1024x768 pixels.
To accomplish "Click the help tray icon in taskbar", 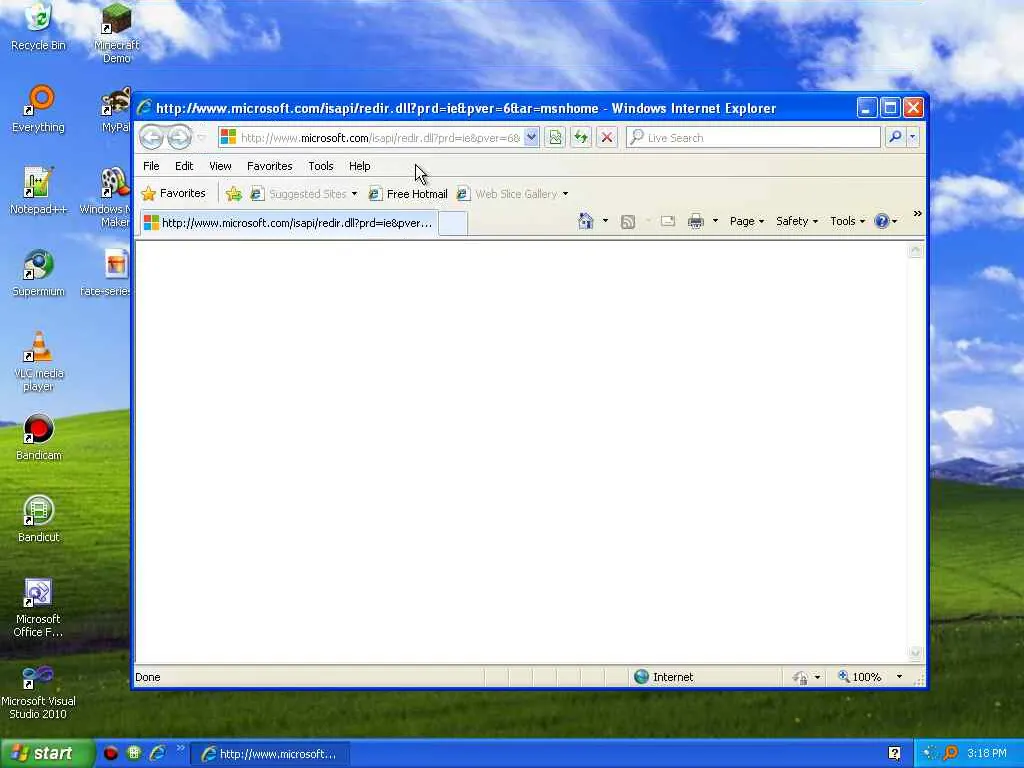I will [894, 754].
